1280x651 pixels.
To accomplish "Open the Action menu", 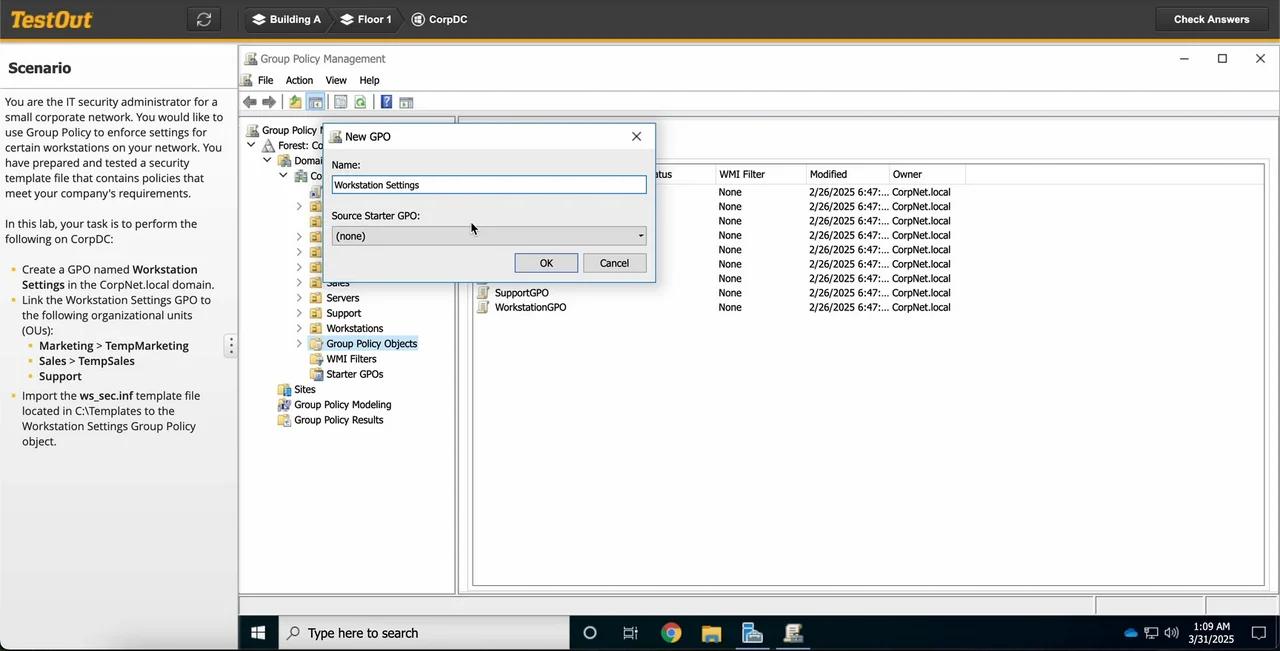I will (x=298, y=80).
